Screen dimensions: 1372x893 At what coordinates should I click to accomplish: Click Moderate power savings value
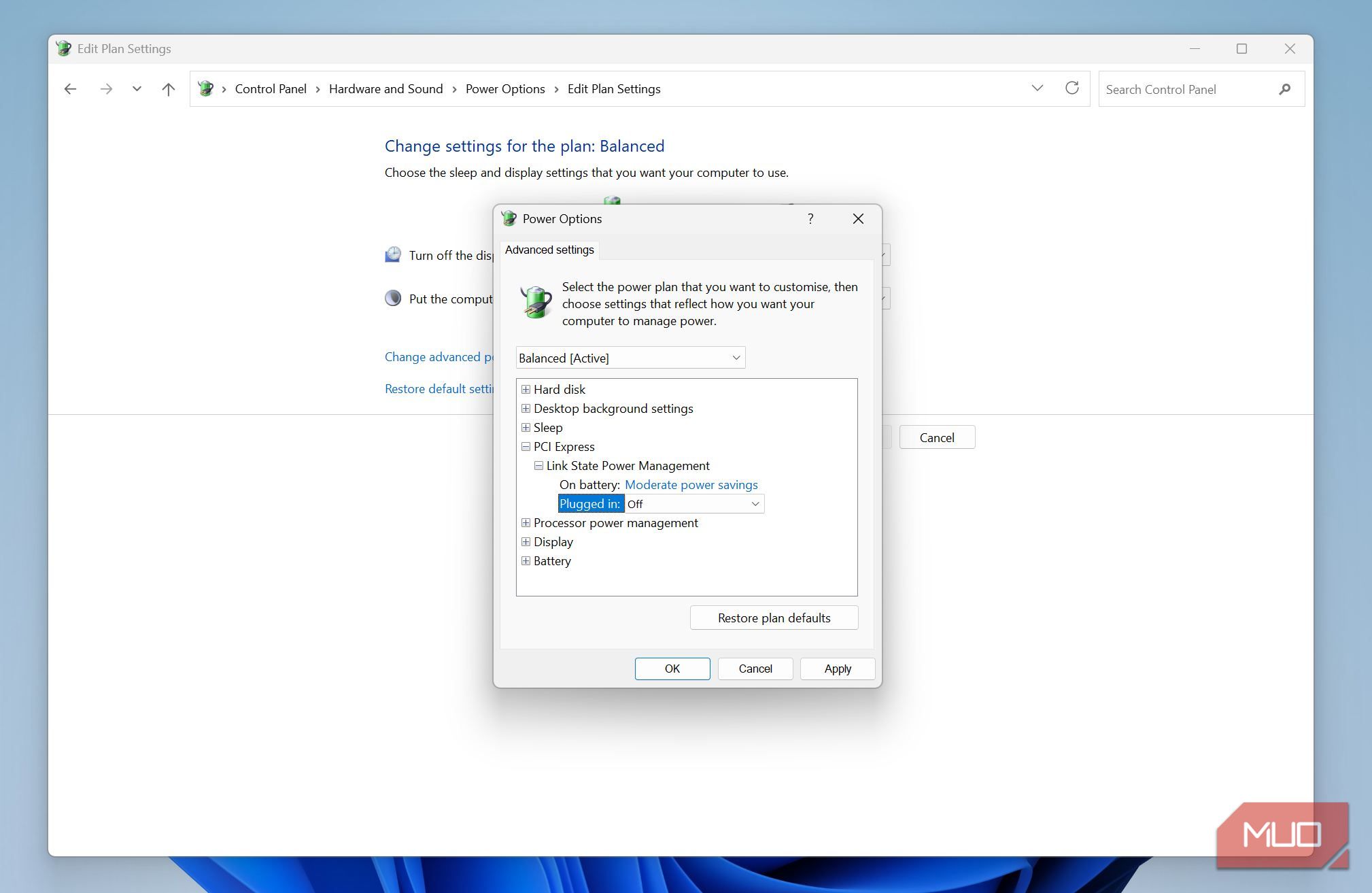coord(691,484)
